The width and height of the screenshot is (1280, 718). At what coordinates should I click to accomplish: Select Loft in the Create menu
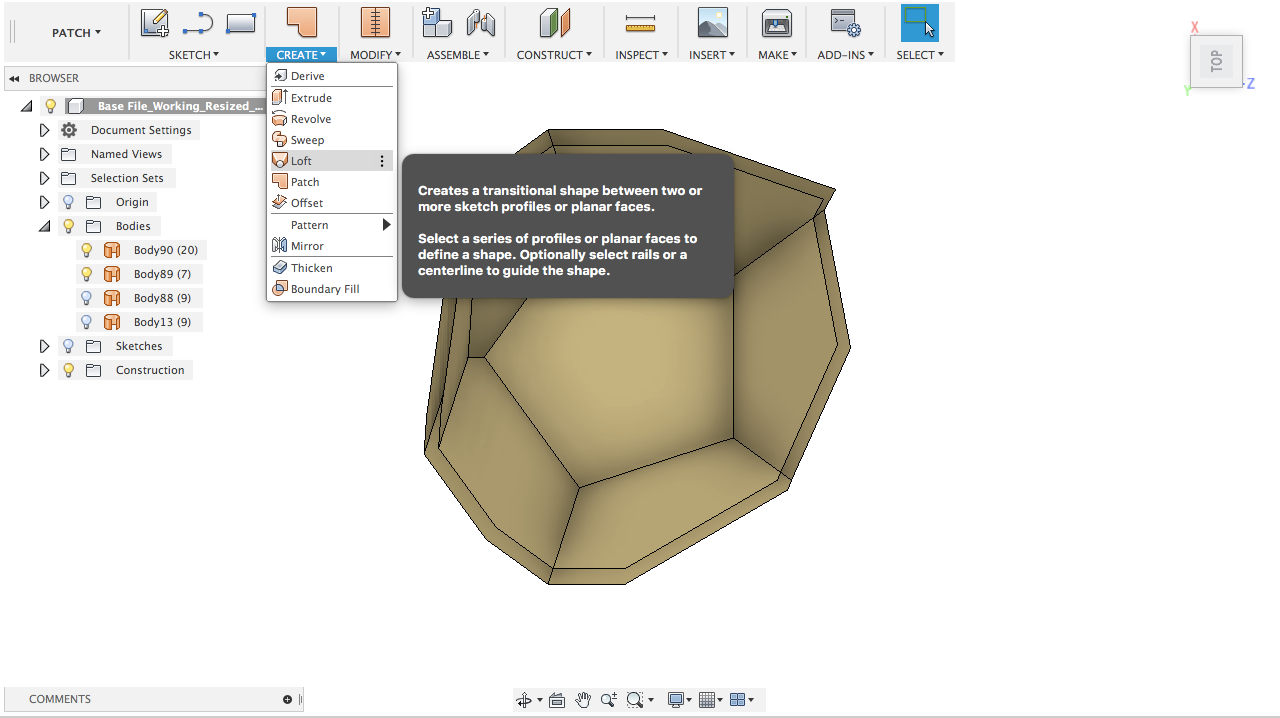(332, 161)
